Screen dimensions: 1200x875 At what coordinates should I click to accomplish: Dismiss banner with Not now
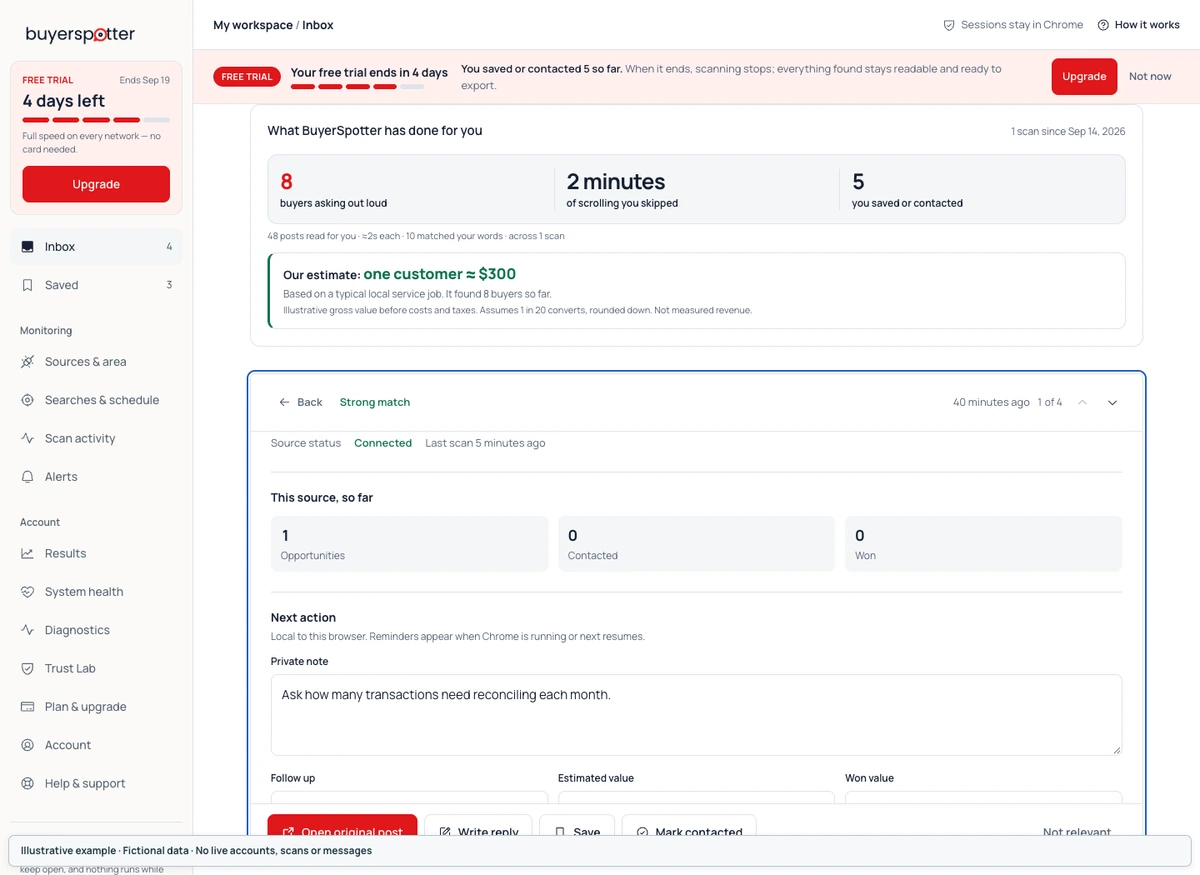click(x=1150, y=77)
